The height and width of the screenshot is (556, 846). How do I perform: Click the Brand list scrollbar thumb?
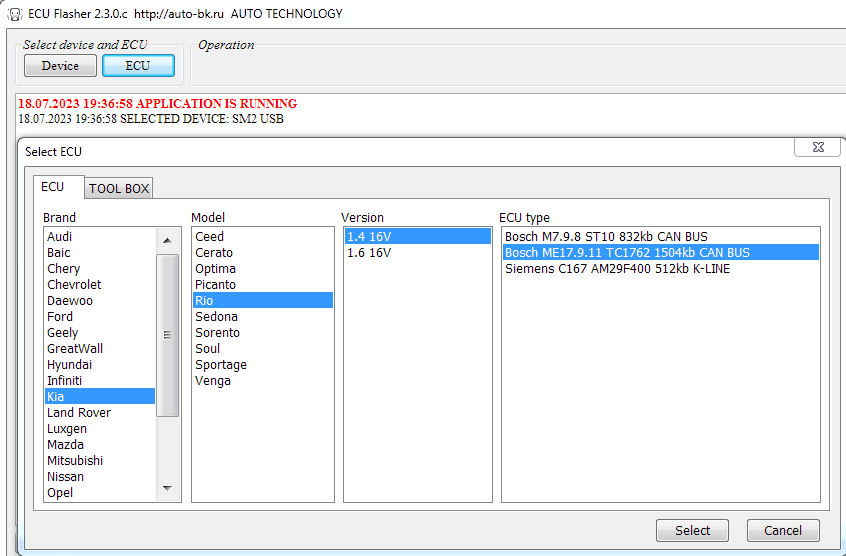coord(168,335)
